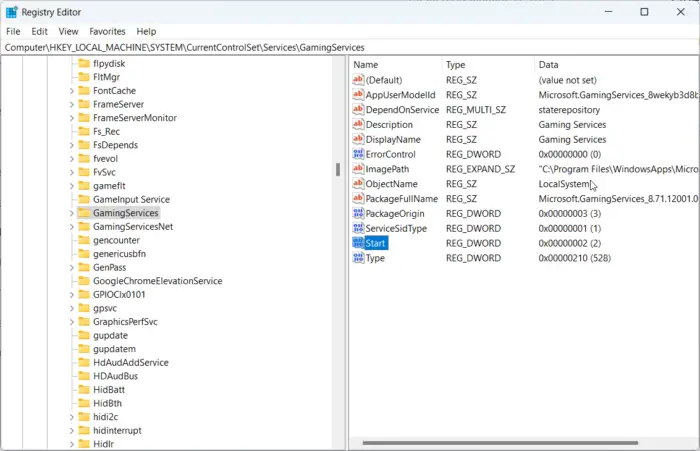This screenshot has height=451, width=700.
Task: Click the FontCache folder icon
Action: pos(84,90)
